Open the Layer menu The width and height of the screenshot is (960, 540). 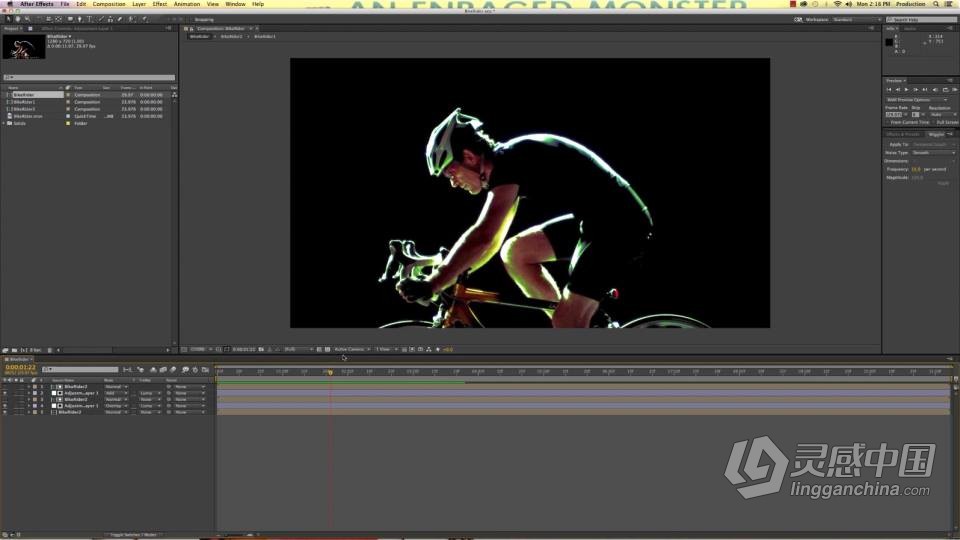(x=139, y=4)
